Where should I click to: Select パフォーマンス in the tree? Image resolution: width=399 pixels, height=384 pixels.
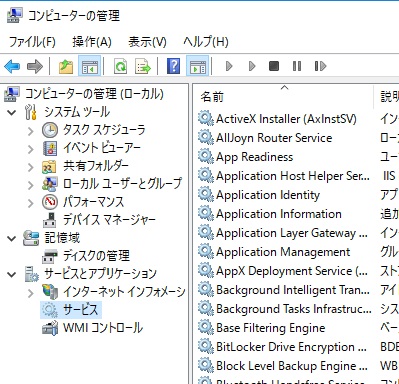coord(94,202)
